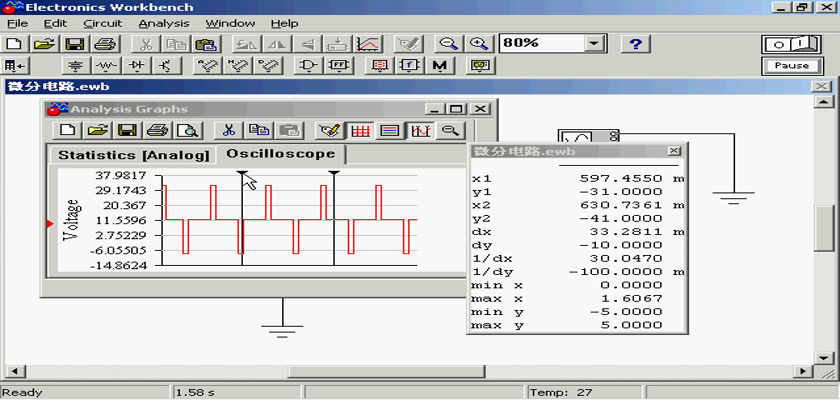Open the Basic resistor parts bin
Image resolution: width=840 pixels, height=400 pixels.
point(107,66)
